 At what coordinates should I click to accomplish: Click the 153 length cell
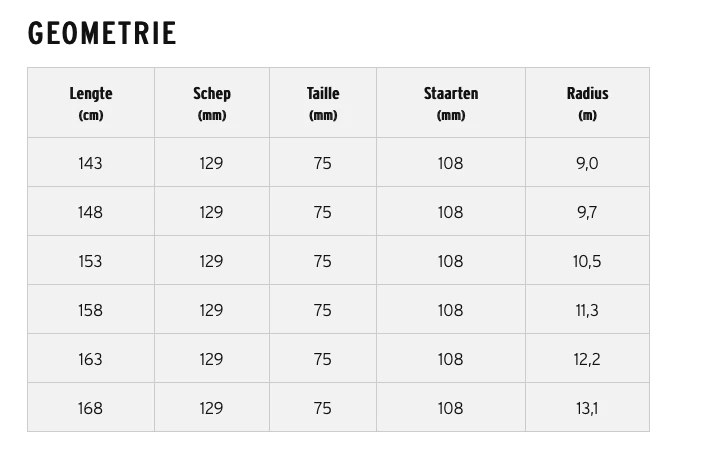click(x=91, y=261)
